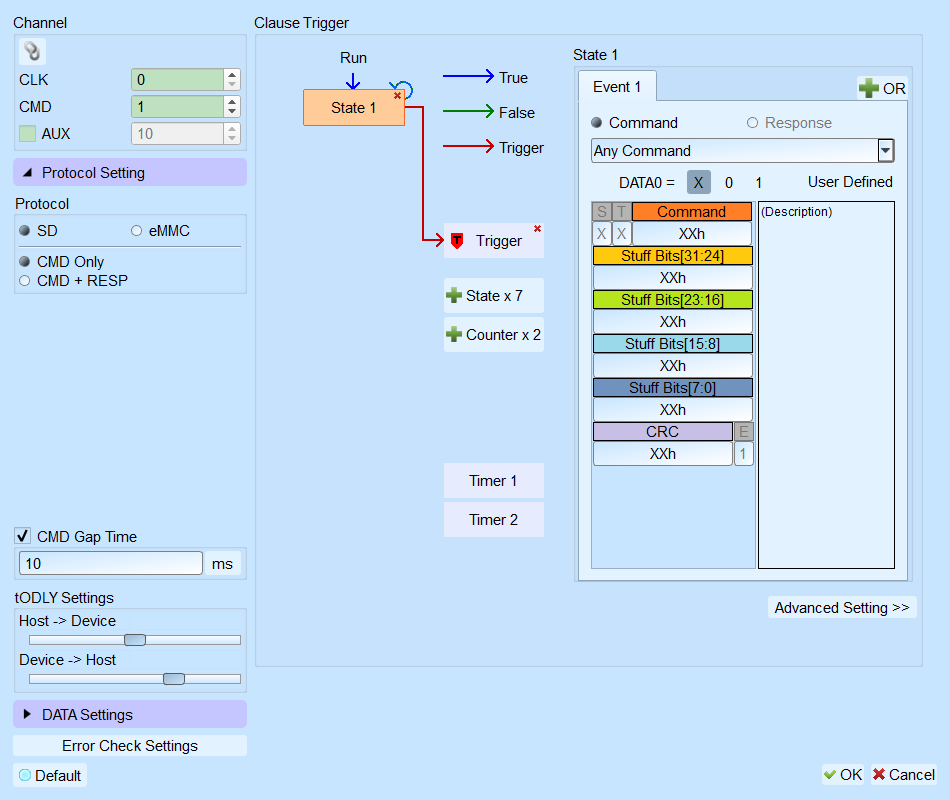The width and height of the screenshot is (950, 800).
Task: Select the SD protocol radio button
Action: point(25,231)
